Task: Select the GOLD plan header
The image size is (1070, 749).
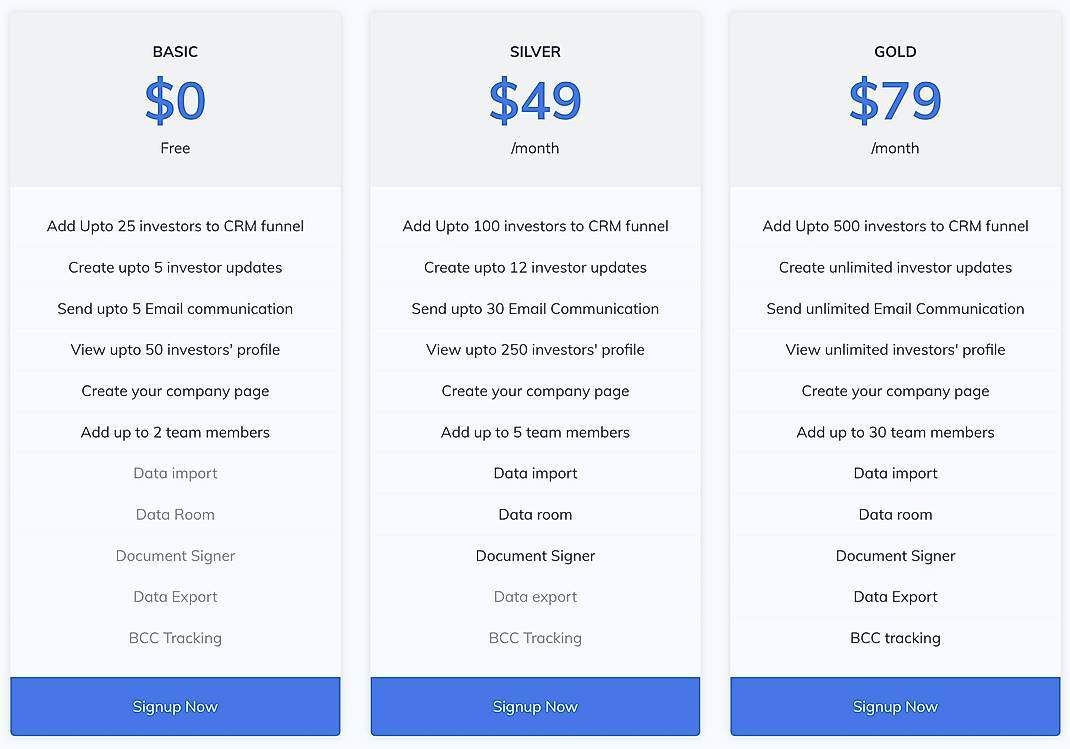Action: click(x=895, y=51)
